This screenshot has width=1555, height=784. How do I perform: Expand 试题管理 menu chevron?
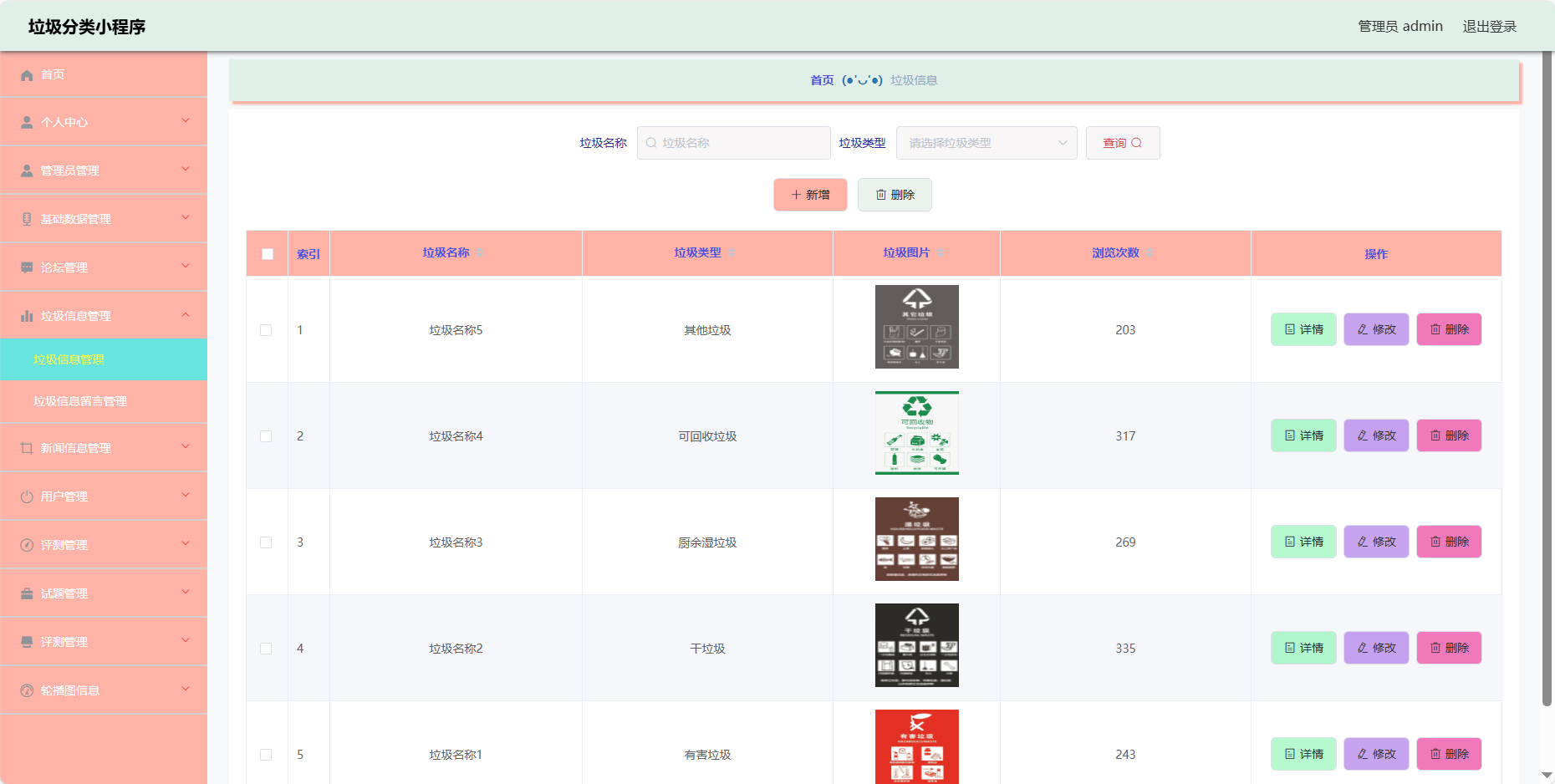(x=186, y=593)
